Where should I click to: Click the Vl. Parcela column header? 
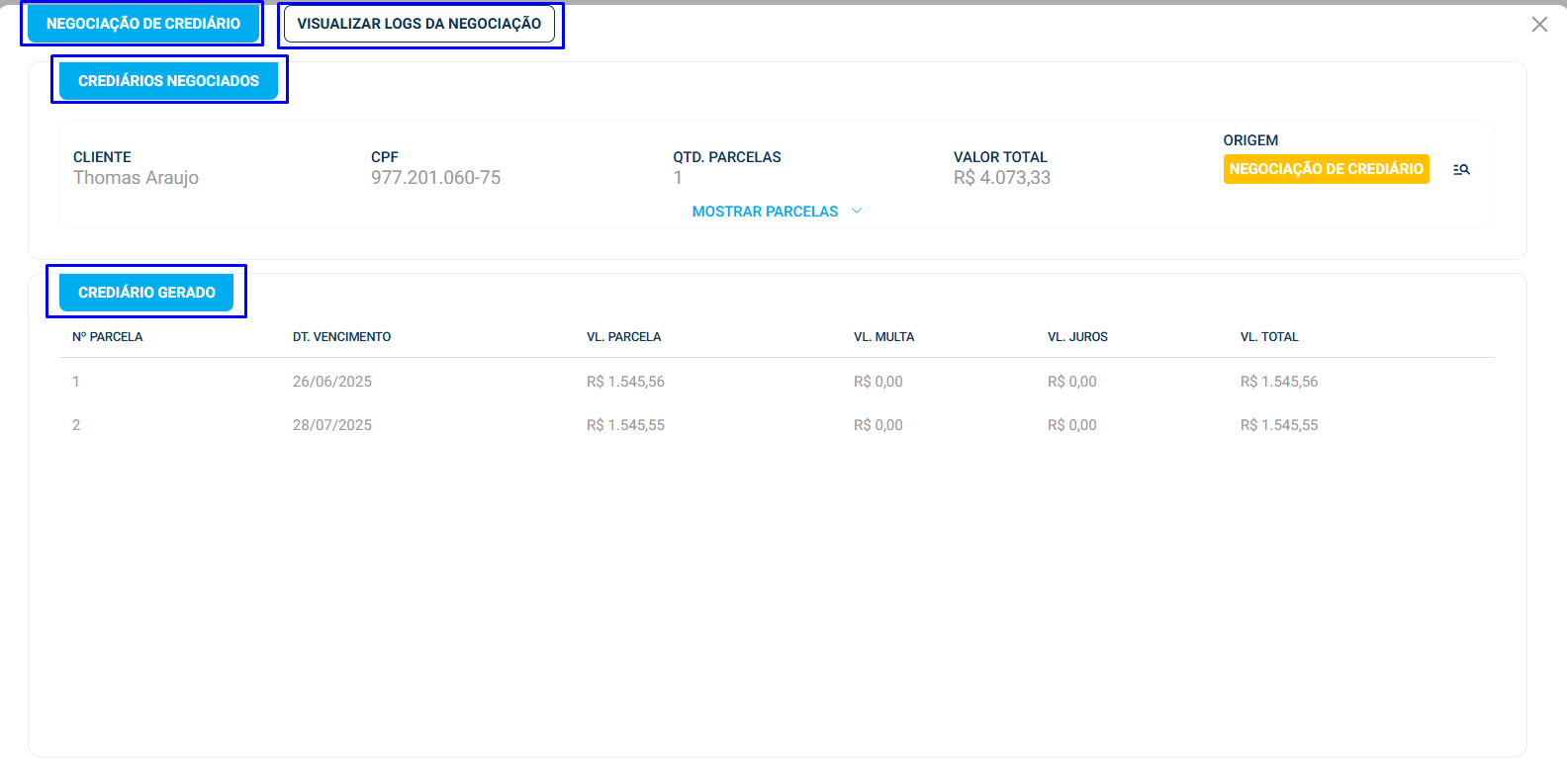click(623, 337)
